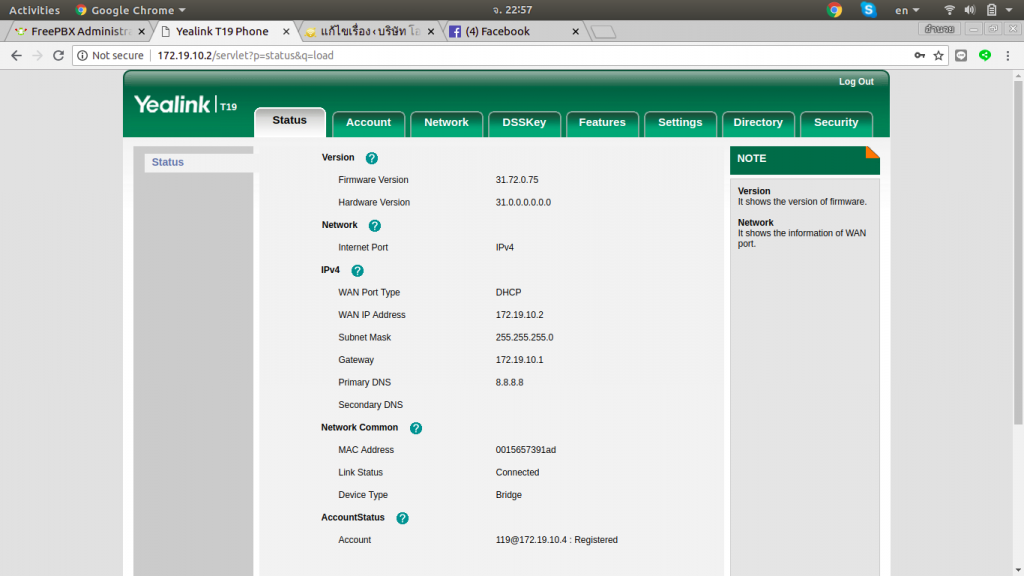Open the battery indicator

tap(991, 10)
